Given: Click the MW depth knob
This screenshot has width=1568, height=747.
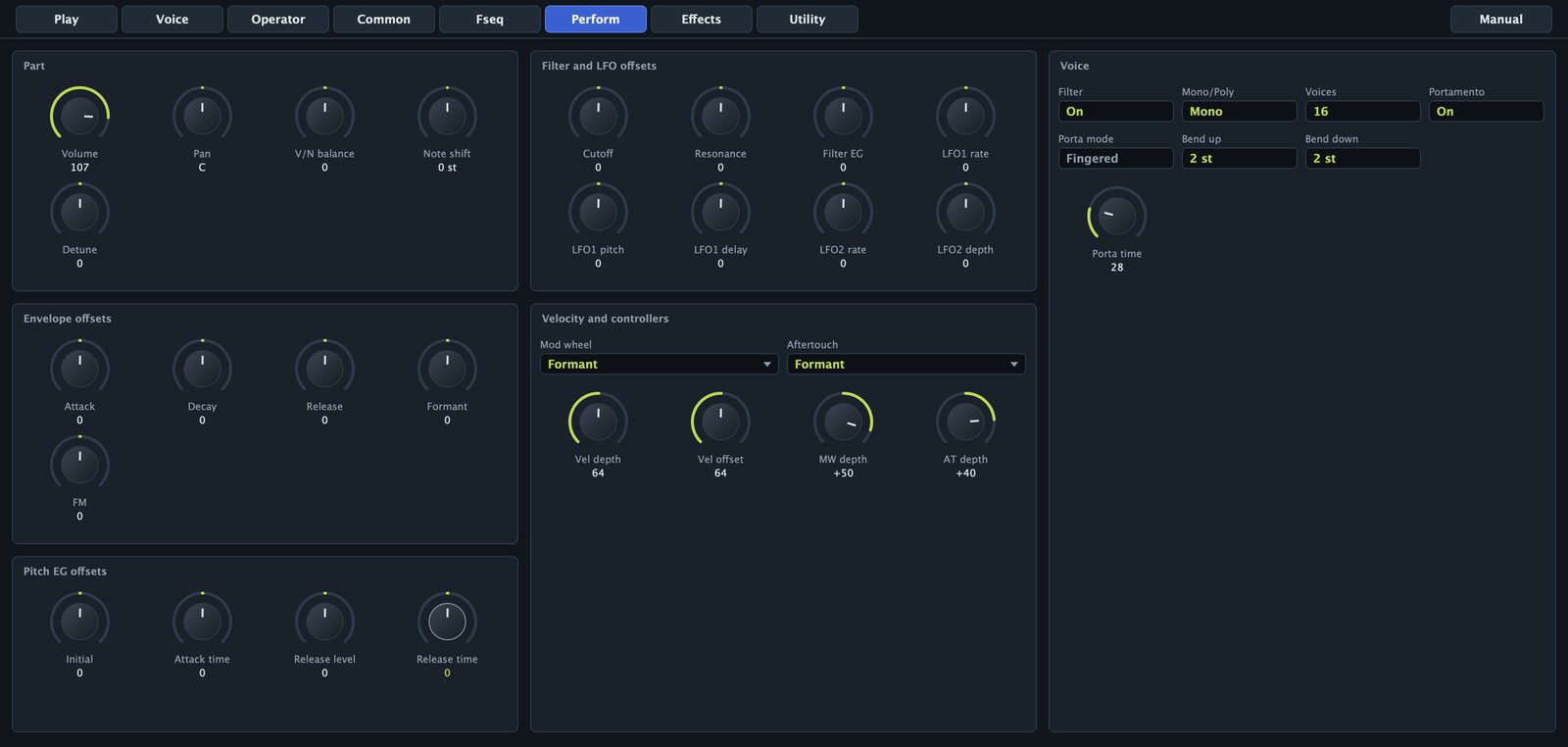Looking at the screenshot, I should point(843,422).
